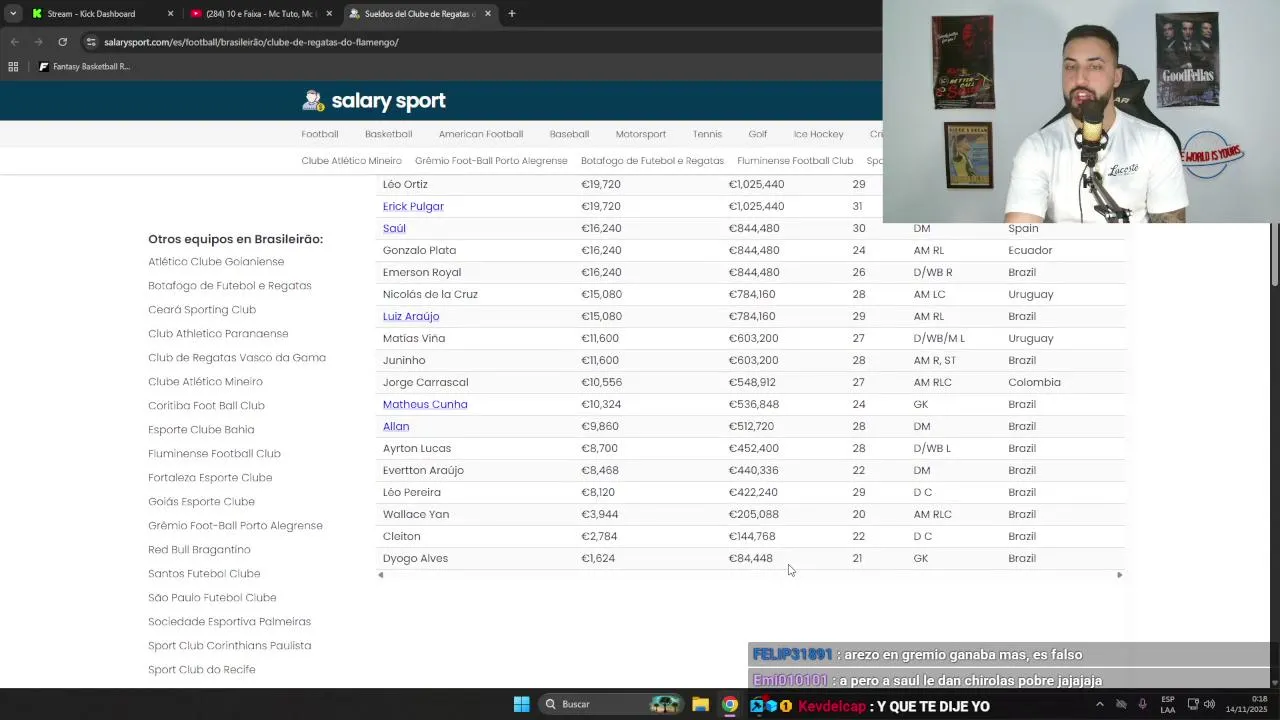Open Atlético Clube Goianiense sidebar link
Image resolution: width=1280 pixels, height=720 pixels.
(x=216, y=262)
